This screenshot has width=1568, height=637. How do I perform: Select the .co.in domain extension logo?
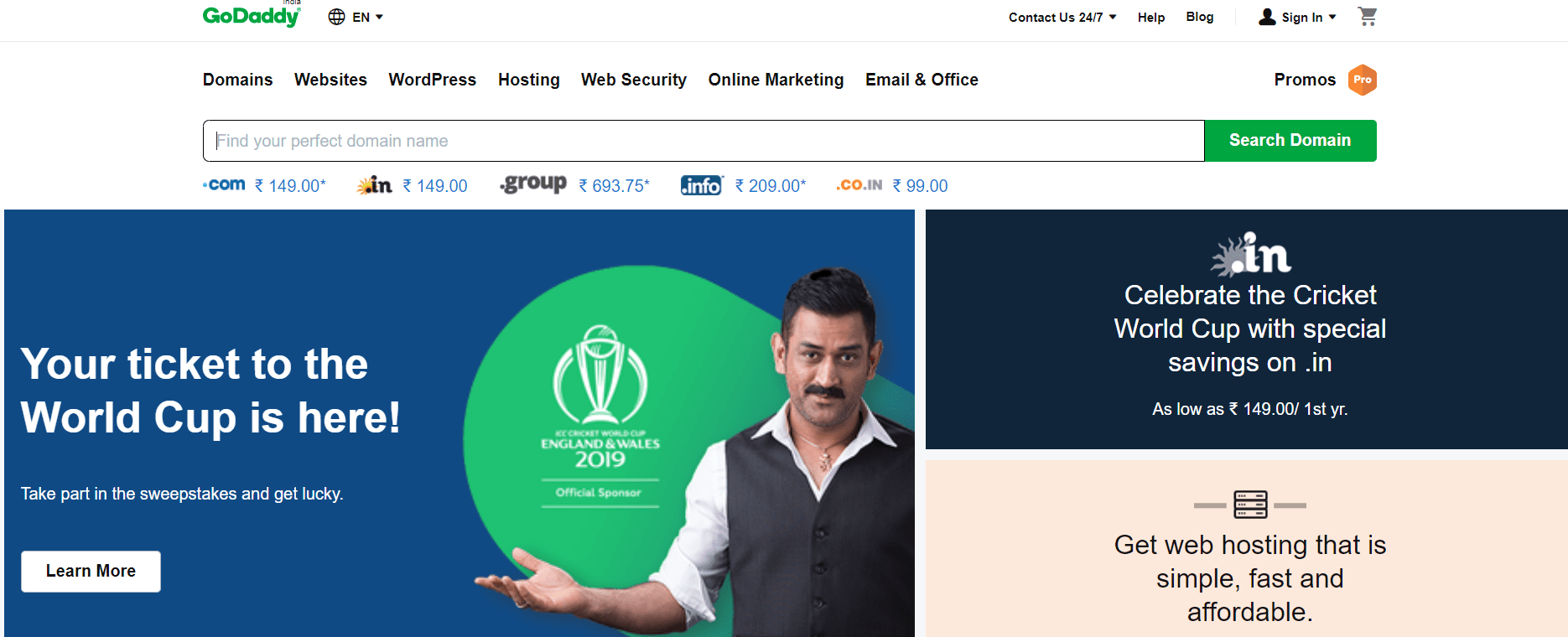tap(859, 185)
